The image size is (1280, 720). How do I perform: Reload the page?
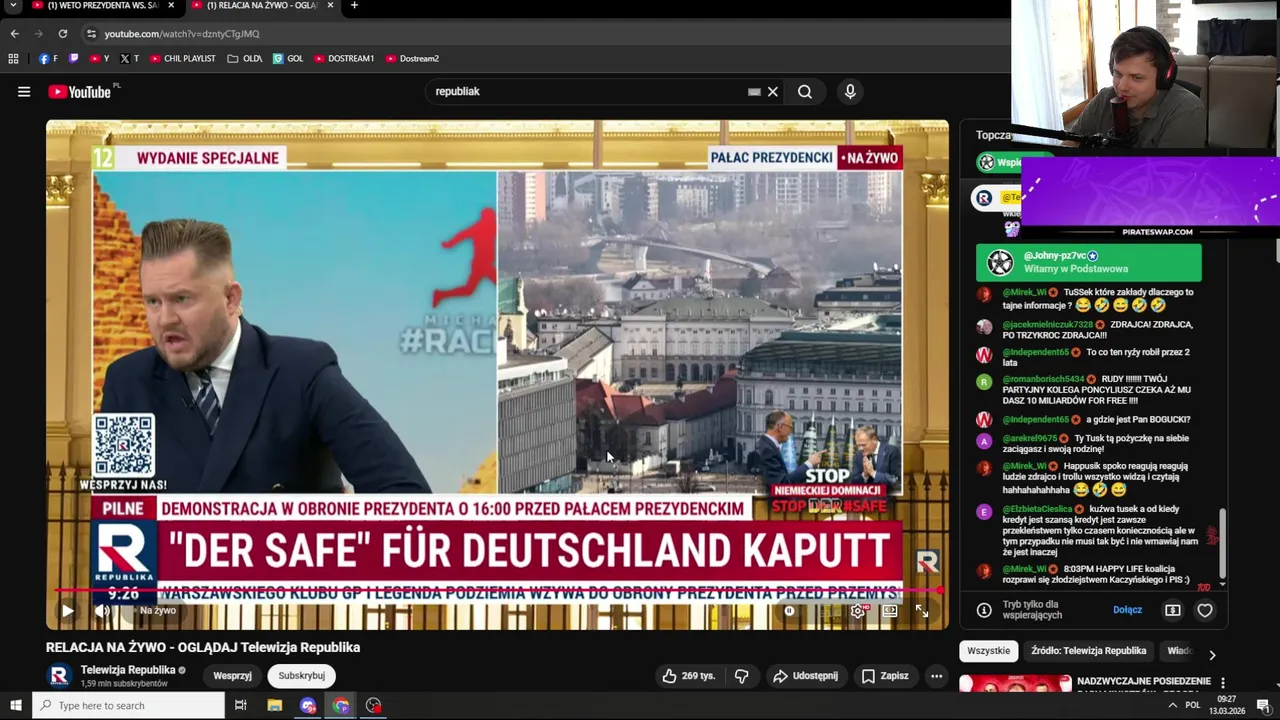(x=62, y=34)
